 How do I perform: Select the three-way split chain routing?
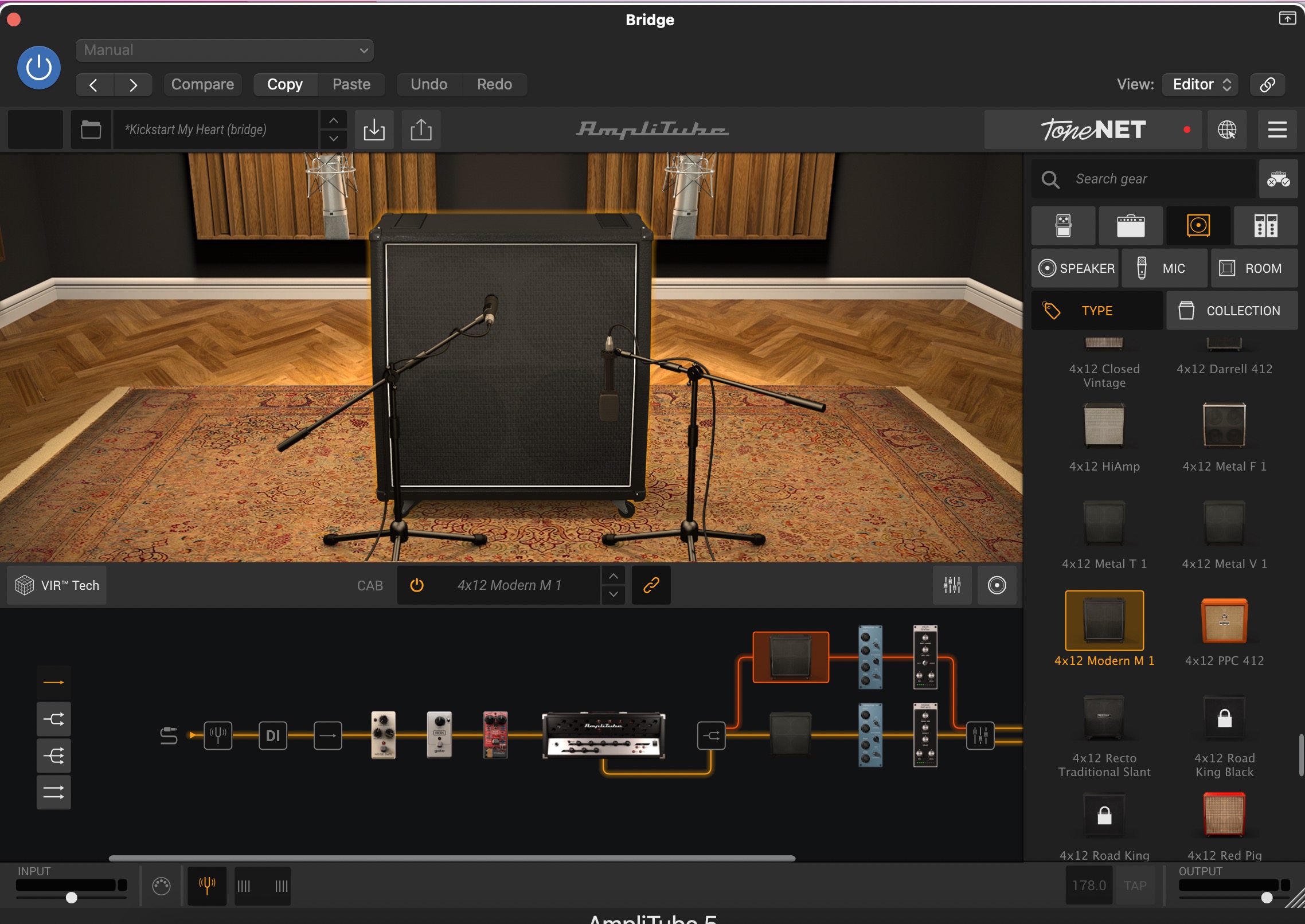(x=54, y=756)
